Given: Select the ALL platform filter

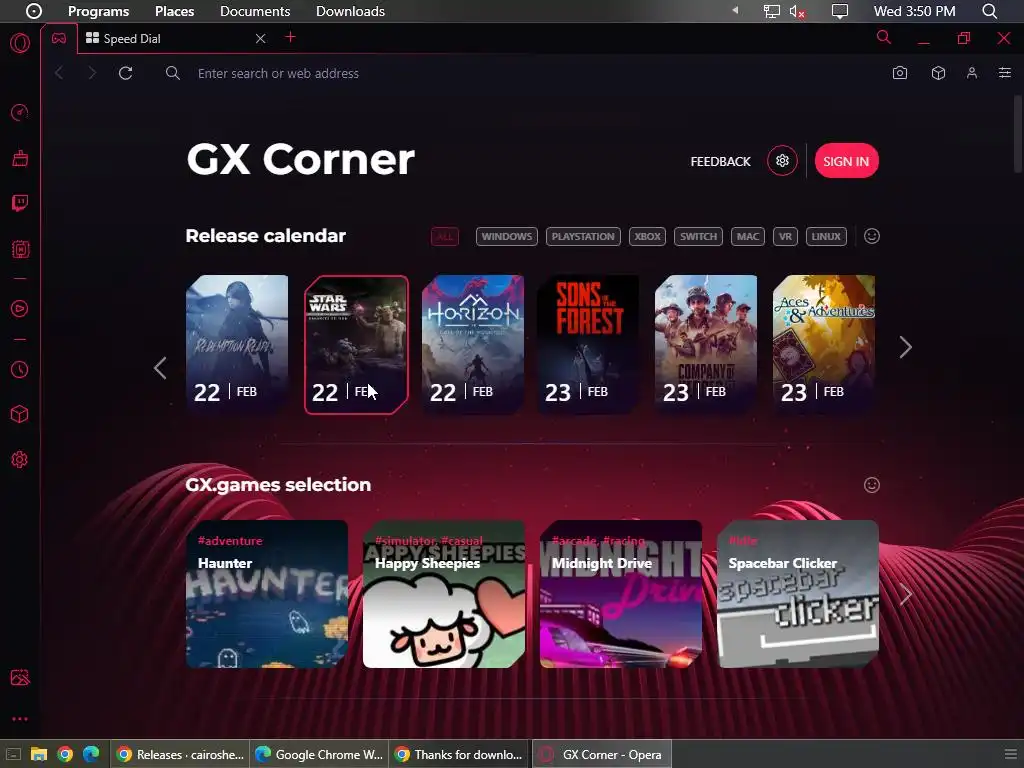Looking at the screenshot, I should tap(445, 236).
